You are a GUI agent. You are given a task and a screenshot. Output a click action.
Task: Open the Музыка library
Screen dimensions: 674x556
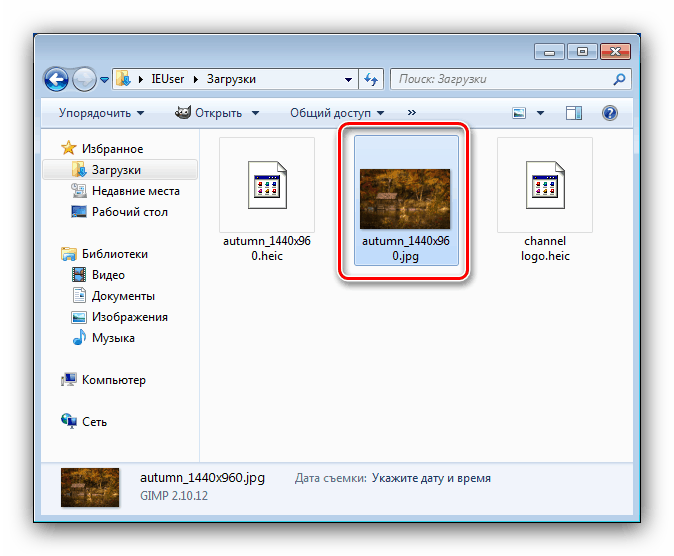(x=113, y=338)
